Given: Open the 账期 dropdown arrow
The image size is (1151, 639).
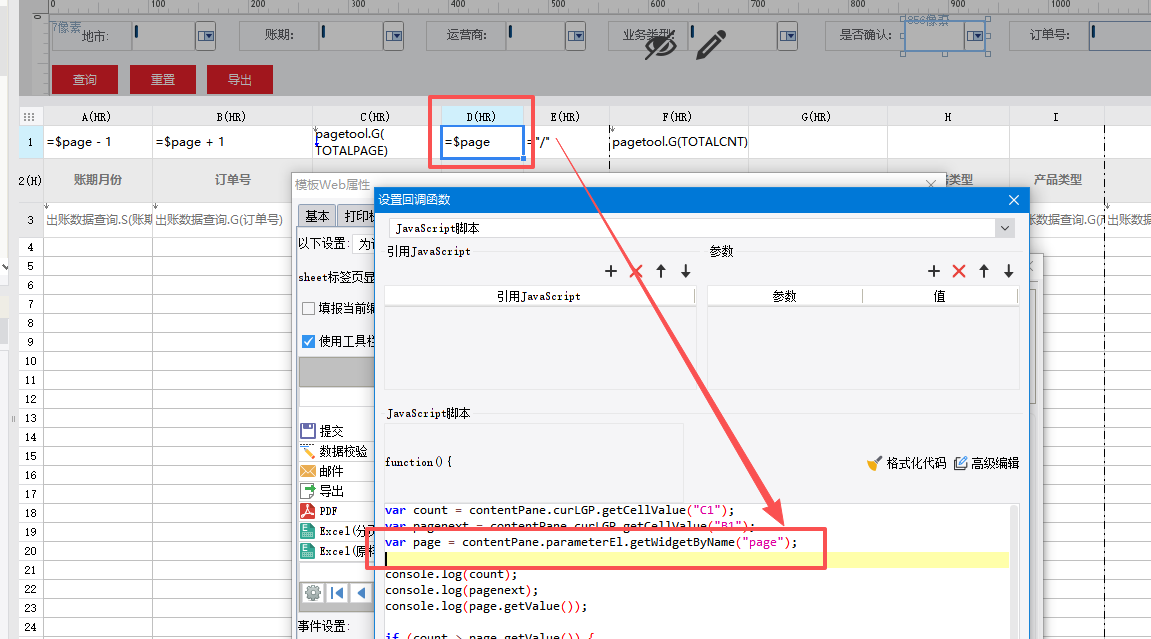Looking at the screenshot, I should [394, 36].
